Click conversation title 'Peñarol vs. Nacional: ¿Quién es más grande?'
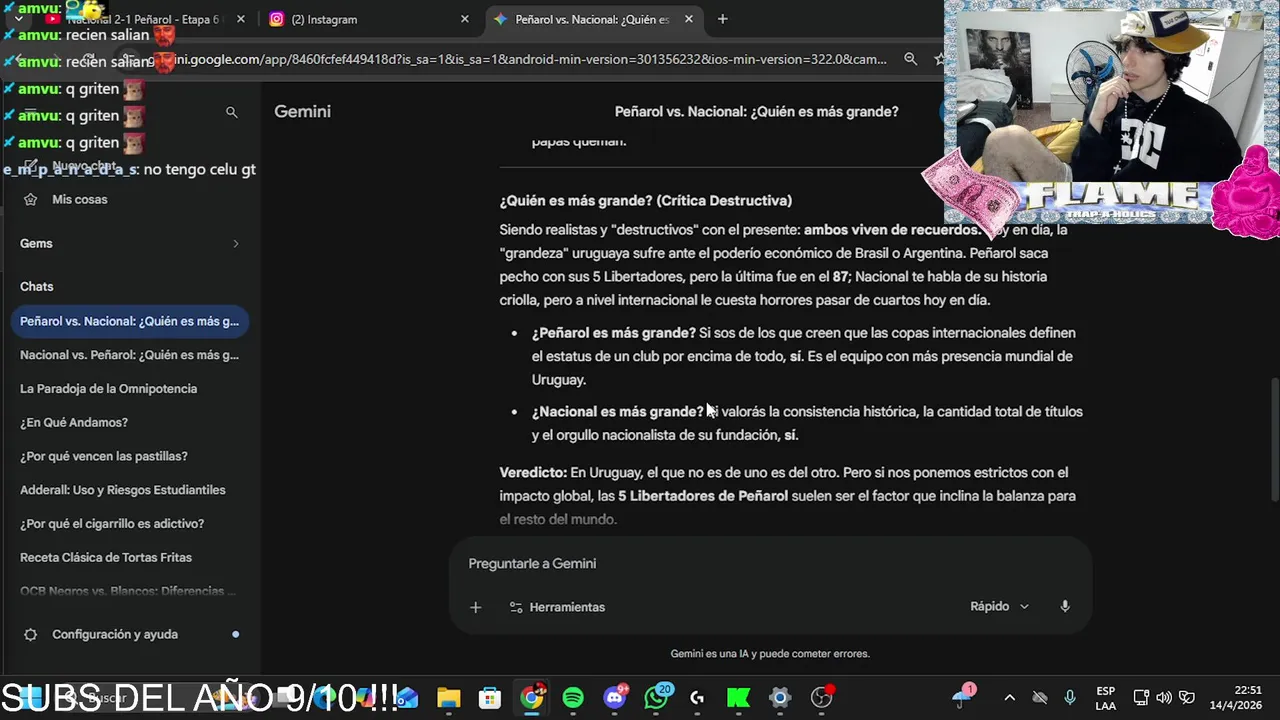 point(756,112)
